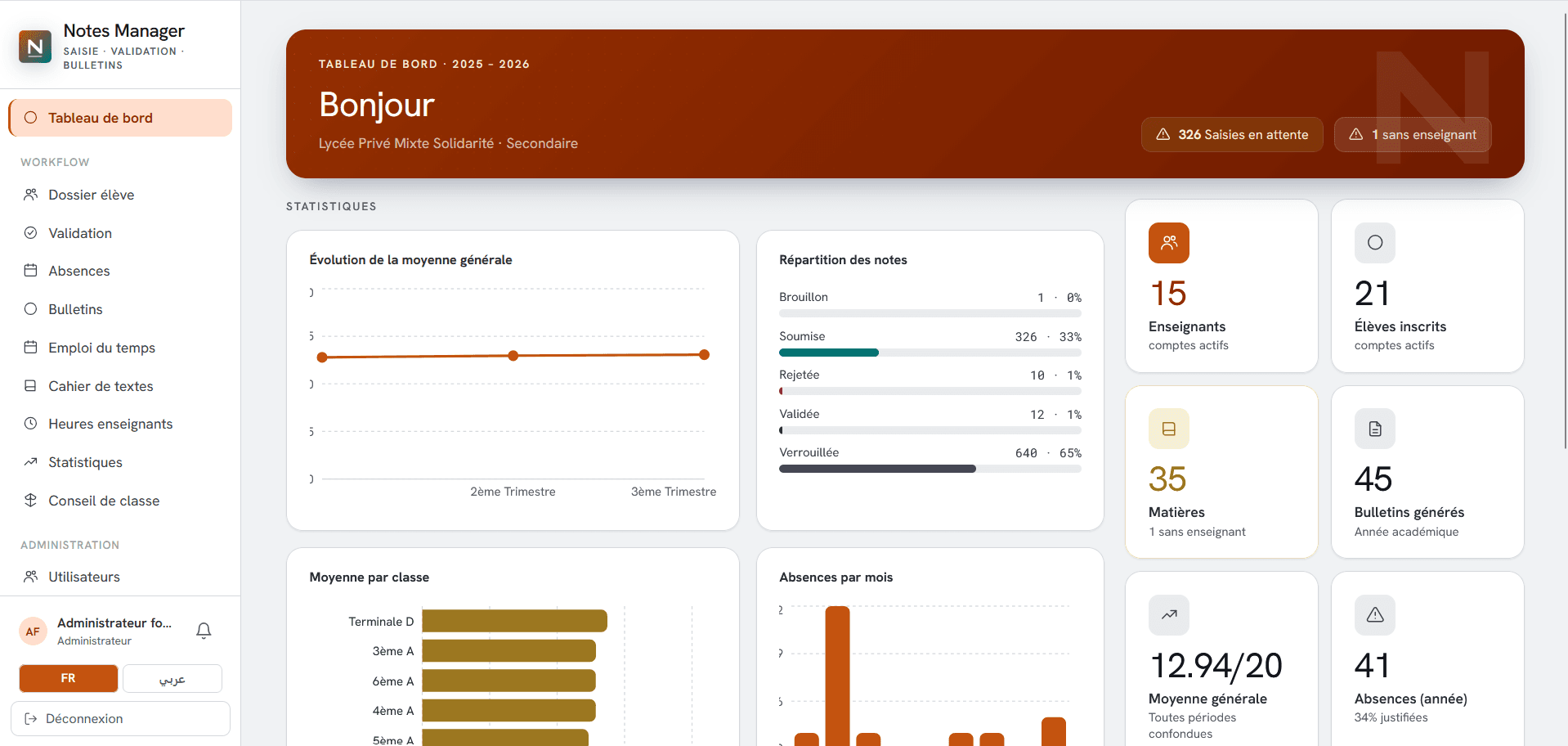The height and width of the screenshot is (746, 1568).
Task: Click the Absences calendar icon
Action: pyautogui.click(x=30, y=271)
